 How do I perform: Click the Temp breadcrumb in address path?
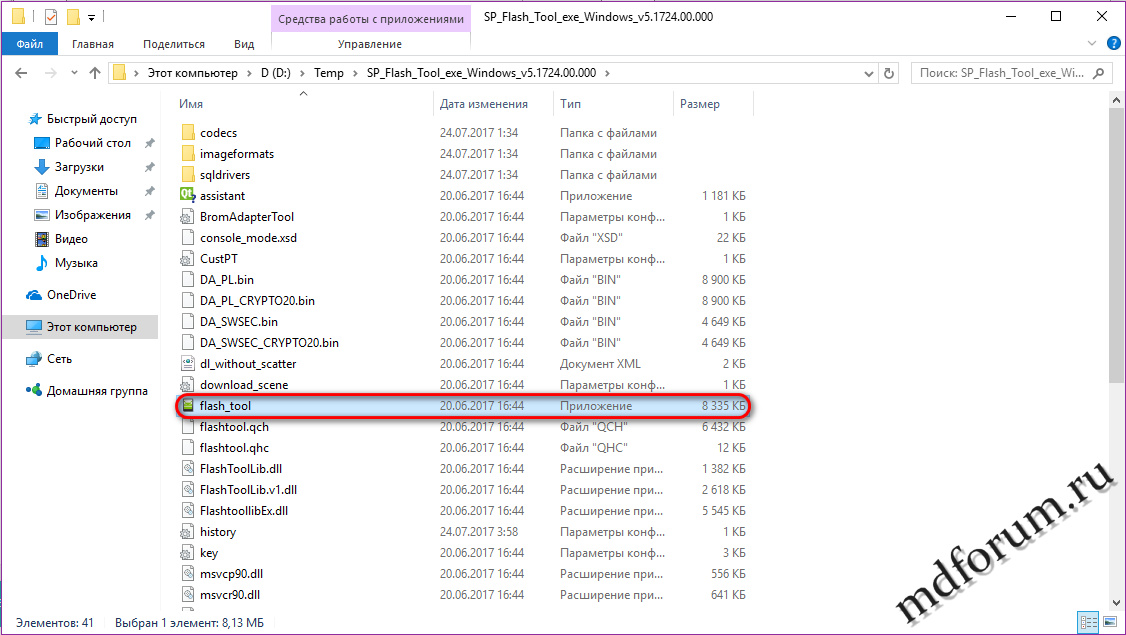click(x=328, y=73)
